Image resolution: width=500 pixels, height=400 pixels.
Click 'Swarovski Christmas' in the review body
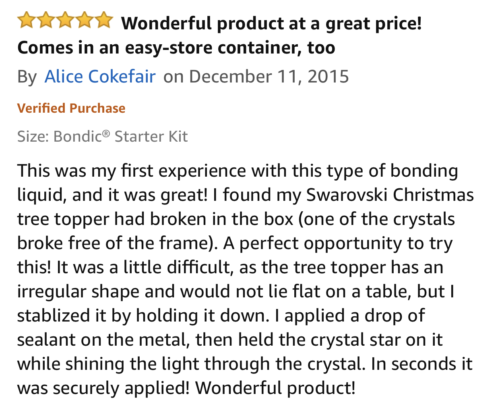coord(390,195)
